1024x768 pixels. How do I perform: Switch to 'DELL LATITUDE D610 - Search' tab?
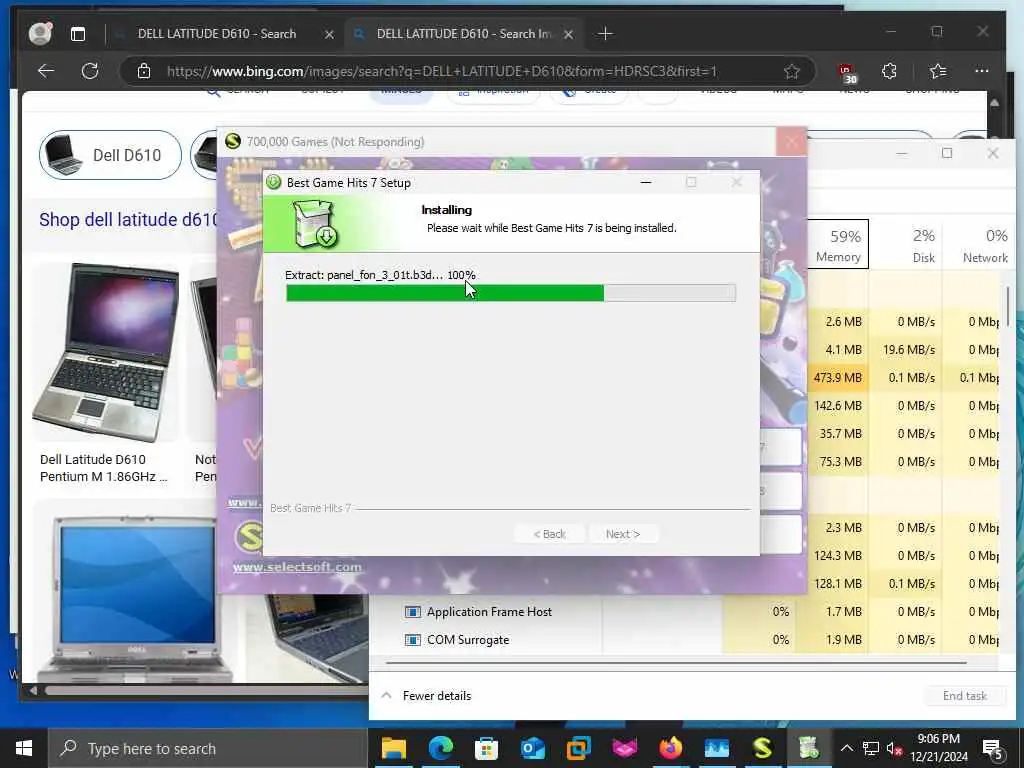tap(216, 33)
